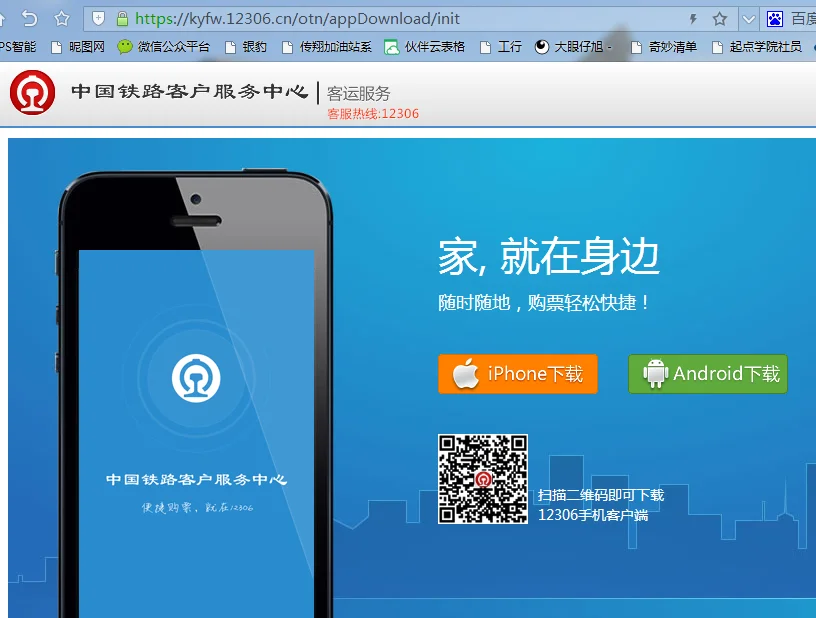
Task: Expand the browser back button history arrow
Action: click(x=30, y=17)
